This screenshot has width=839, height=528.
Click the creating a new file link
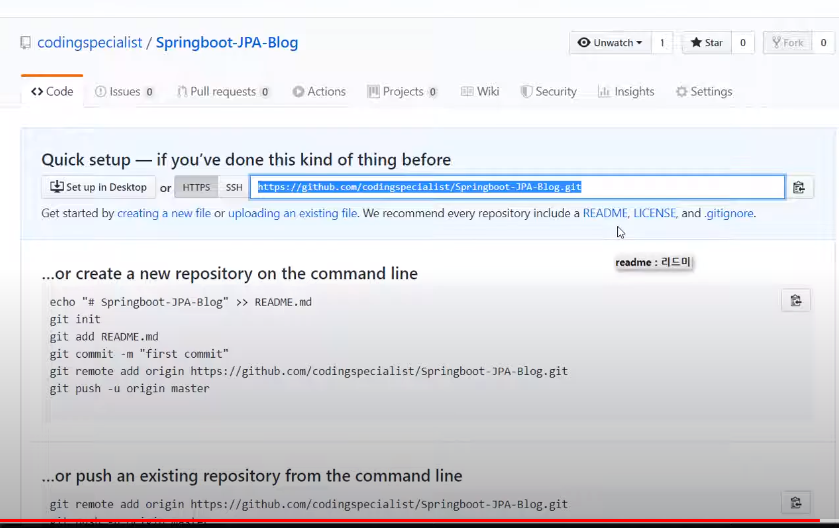pos(164,213)
